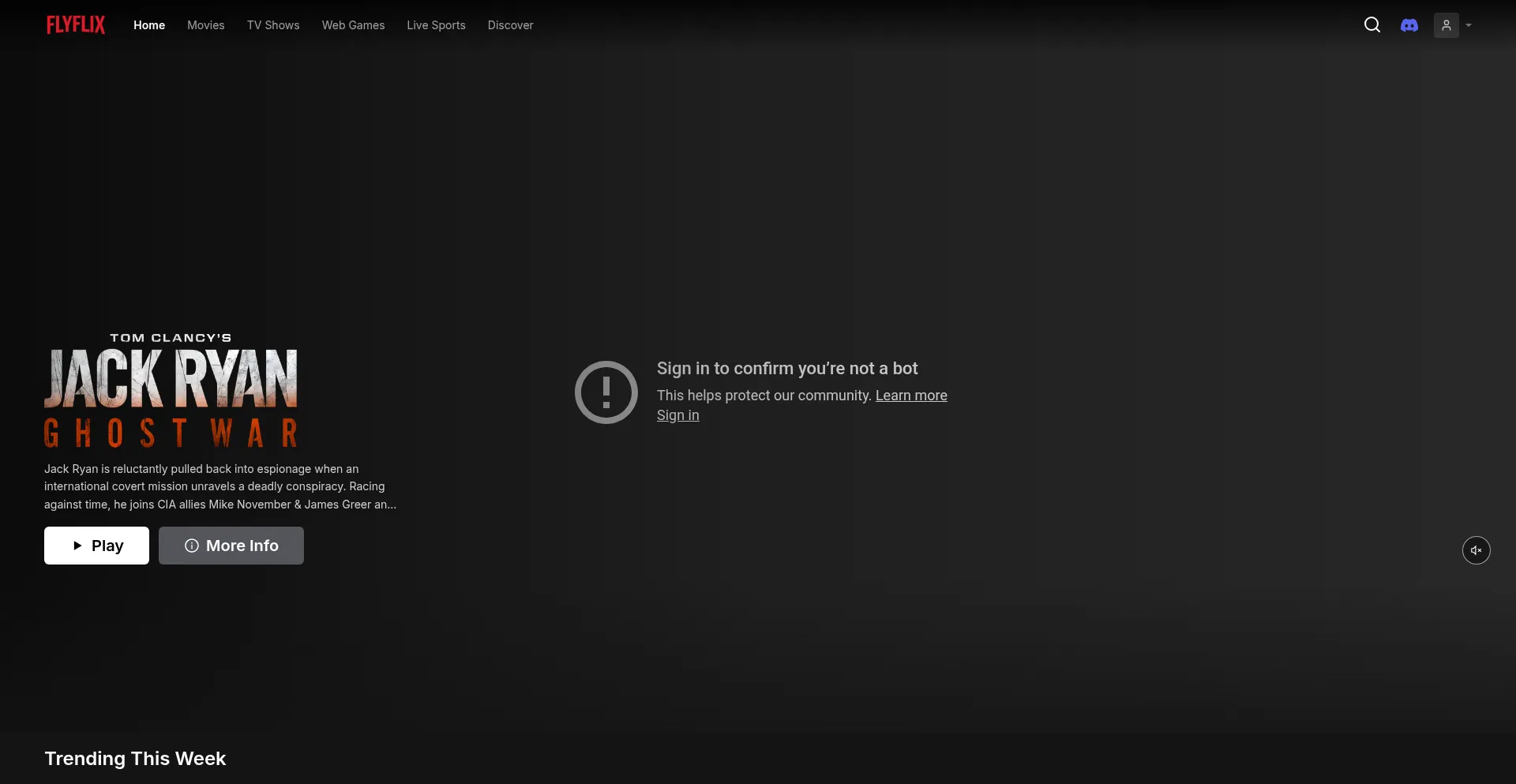Click the user profile avatar icon
1516x784 pixels.
point(1447,25)
